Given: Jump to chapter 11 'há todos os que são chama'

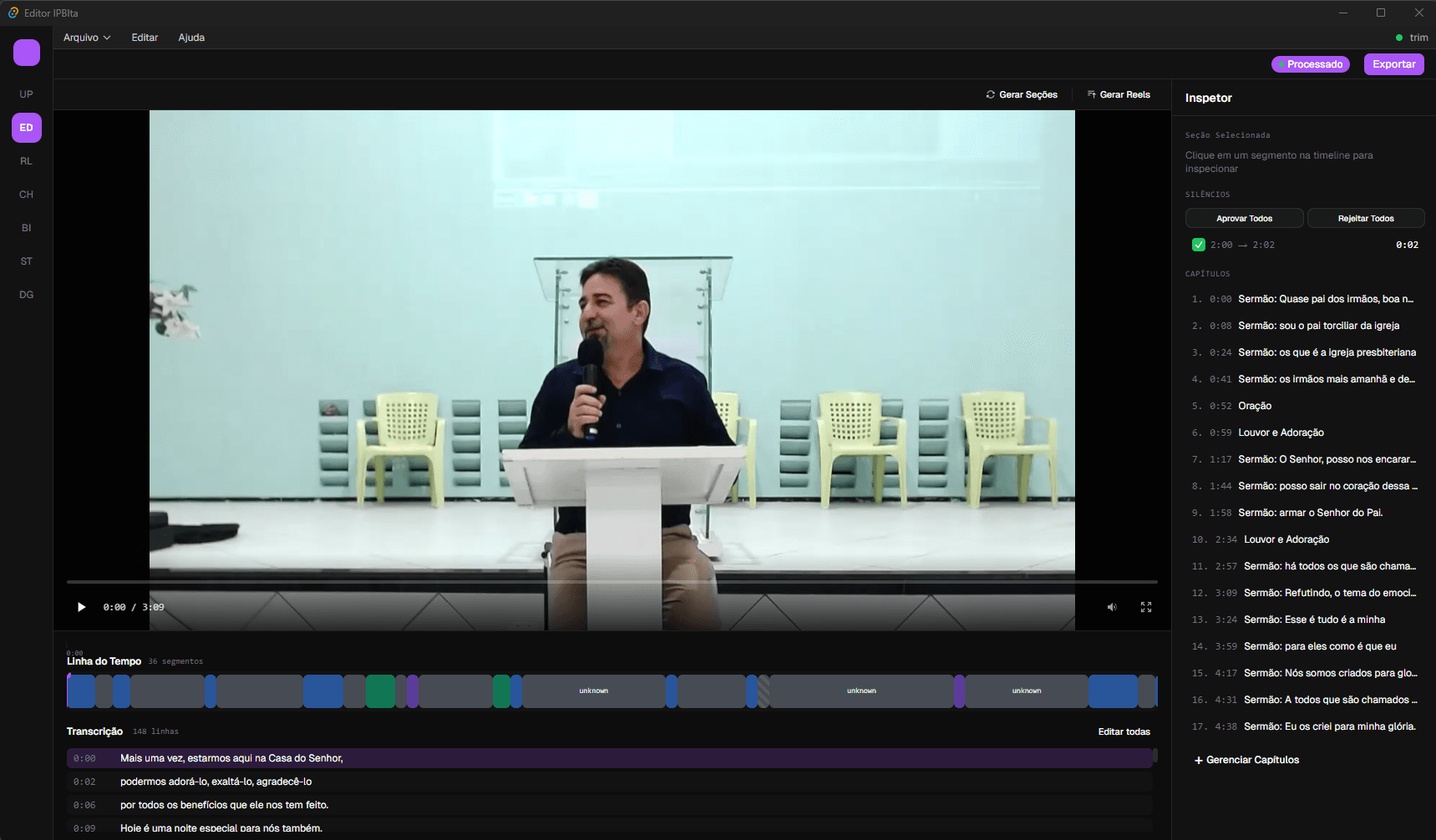Looking at the screenshot, I should point(1304,566).
